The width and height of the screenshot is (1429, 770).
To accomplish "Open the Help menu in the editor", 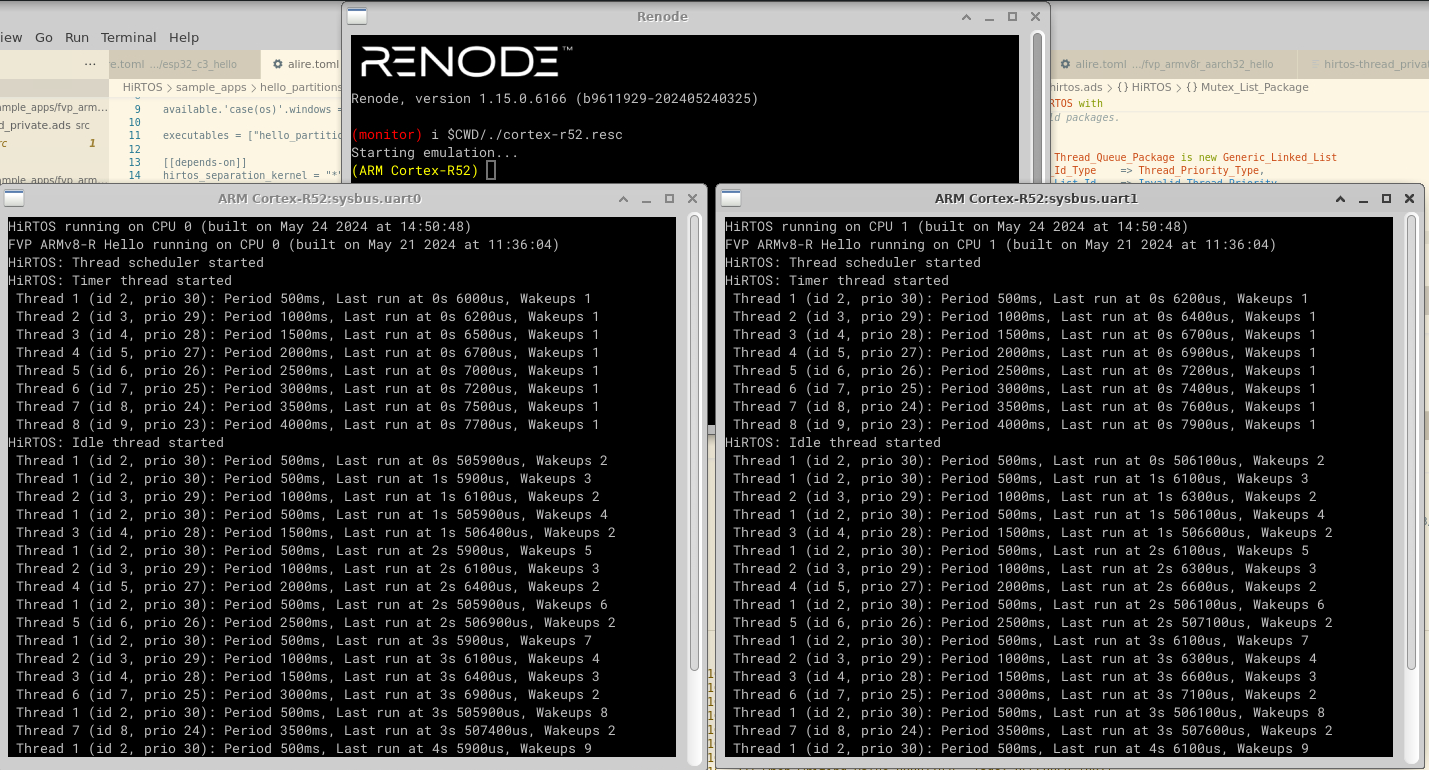I will pos(184,37).
